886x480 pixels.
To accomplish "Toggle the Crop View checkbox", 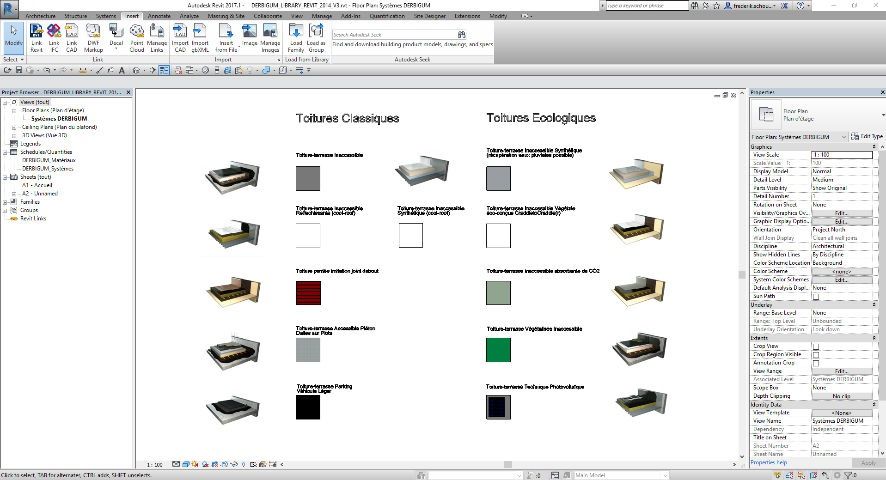I will (x=815, y=347).
